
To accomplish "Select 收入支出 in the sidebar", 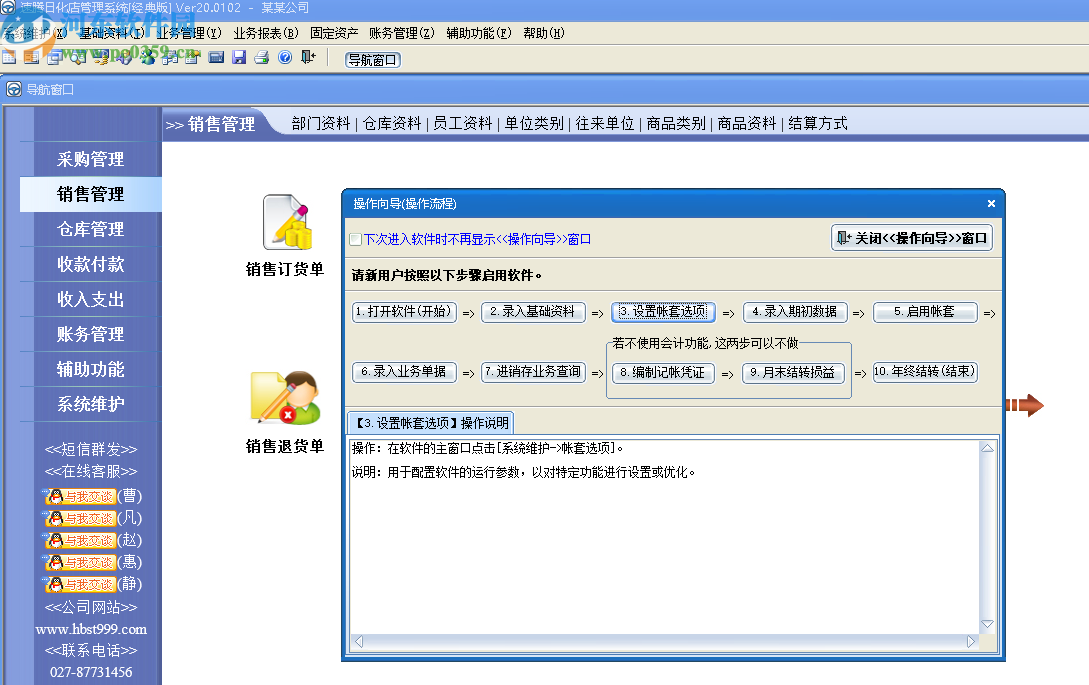I will click(x=90, y=299).
